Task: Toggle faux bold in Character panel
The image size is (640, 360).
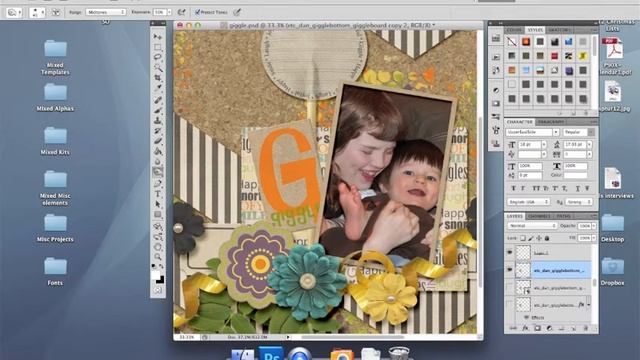Action: 513,188
